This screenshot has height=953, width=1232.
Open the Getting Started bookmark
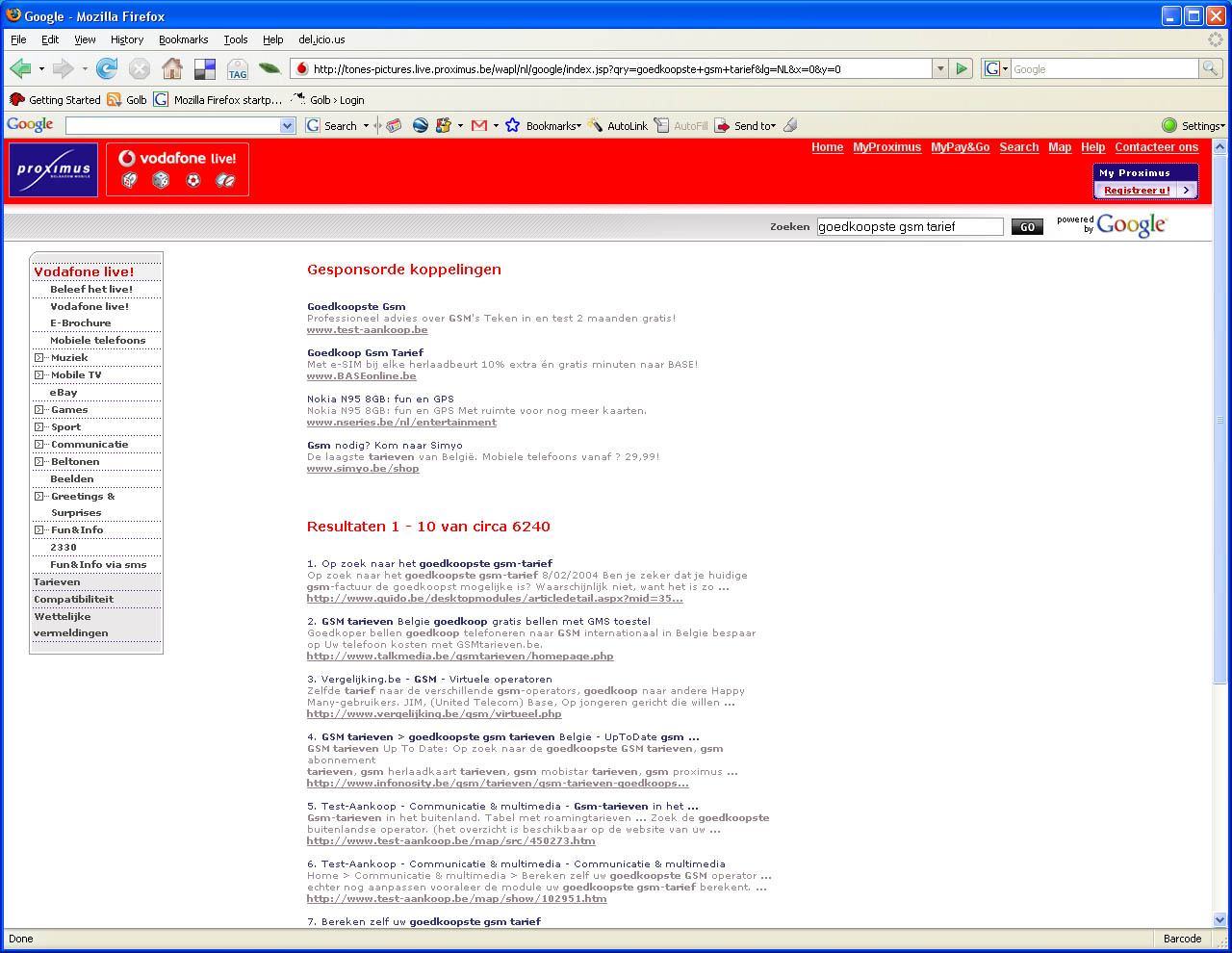click(x=55, y=99)
